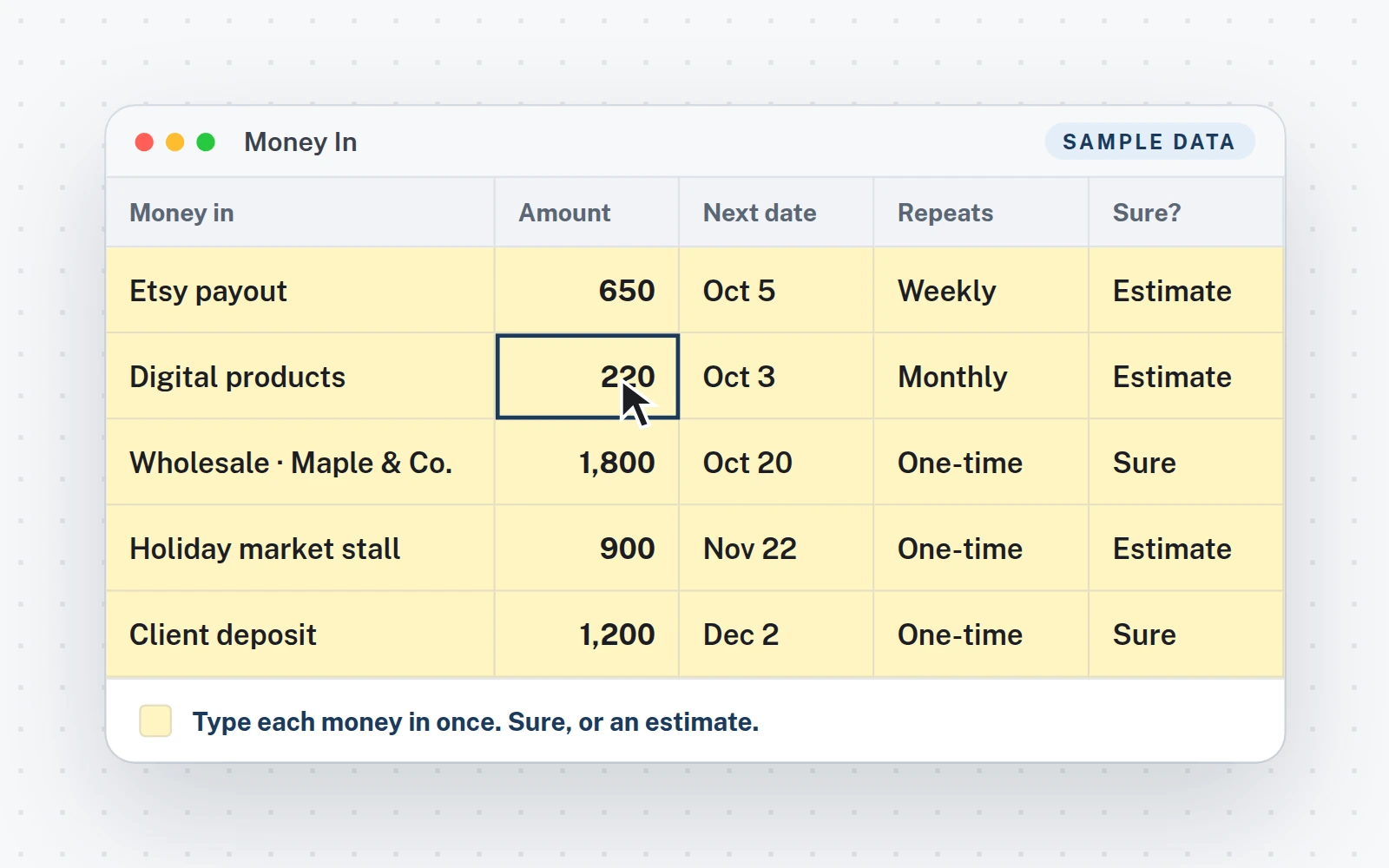Select the 'Amount' column header
This screenshot has width=1389, height=868.
click(587, 213)
